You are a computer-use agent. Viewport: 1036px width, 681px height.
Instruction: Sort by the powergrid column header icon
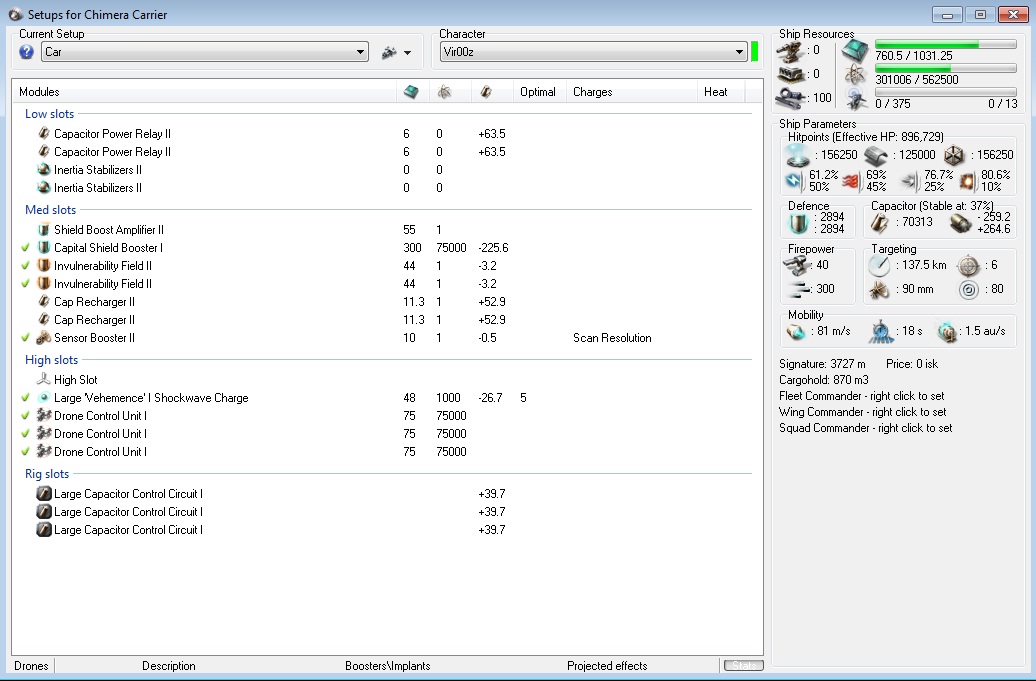tap(445, 92)
